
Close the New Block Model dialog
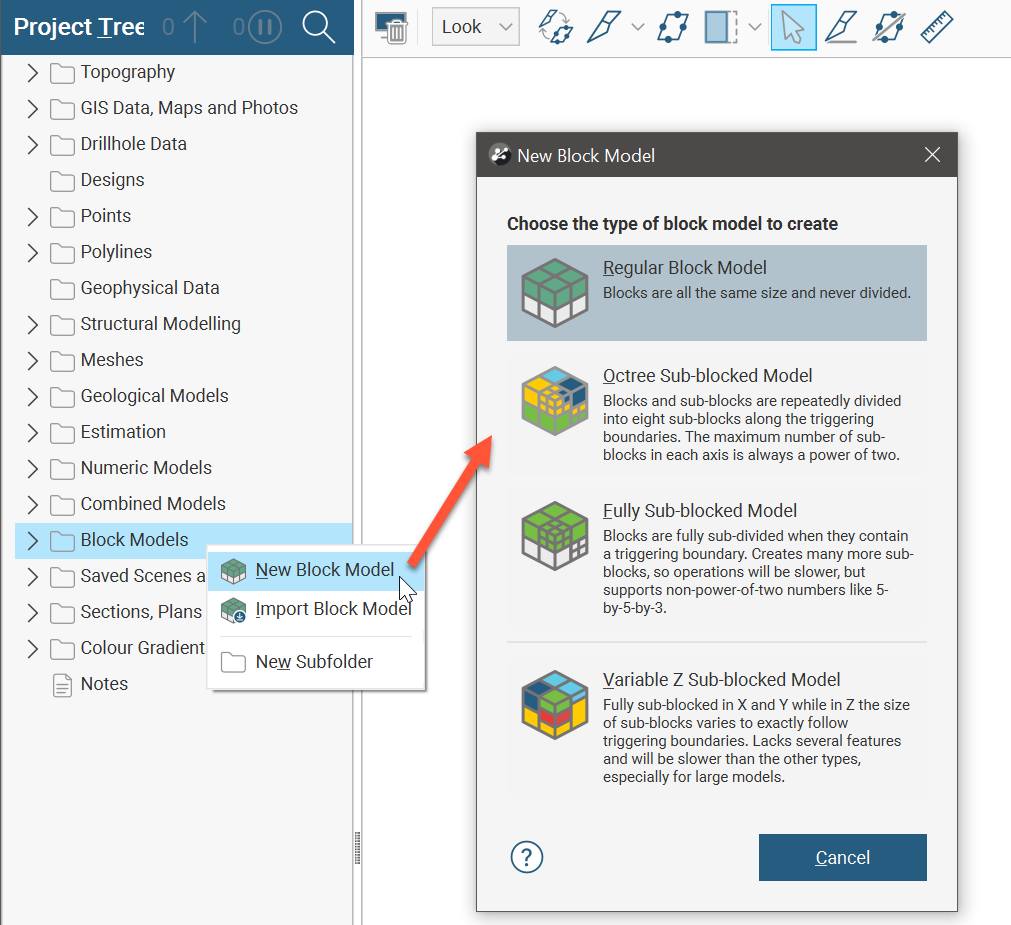[932, 155]
